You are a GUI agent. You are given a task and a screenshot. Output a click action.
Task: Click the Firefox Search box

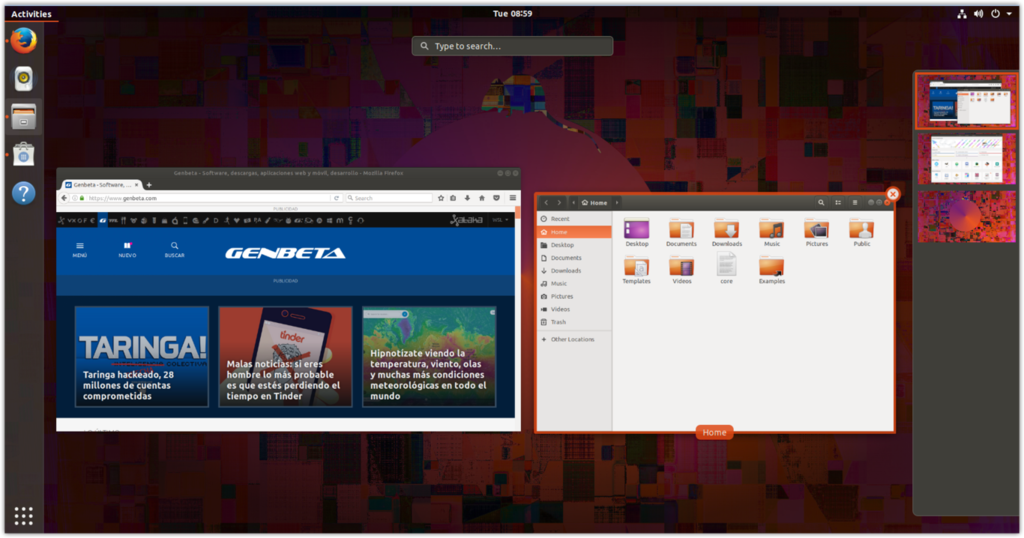pyautogui.click(x=389, y=198)
